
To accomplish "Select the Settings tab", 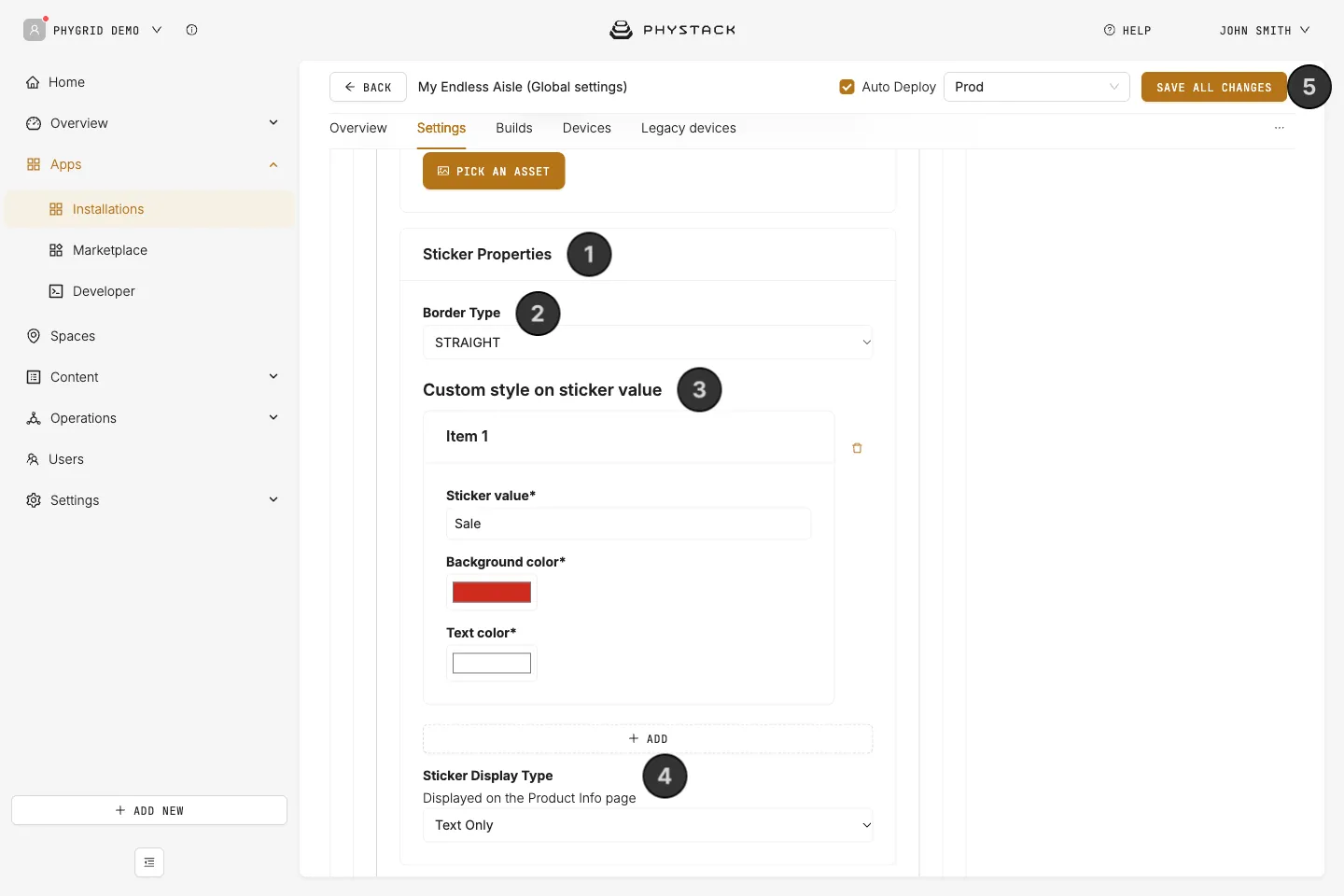I will (441, 128).
